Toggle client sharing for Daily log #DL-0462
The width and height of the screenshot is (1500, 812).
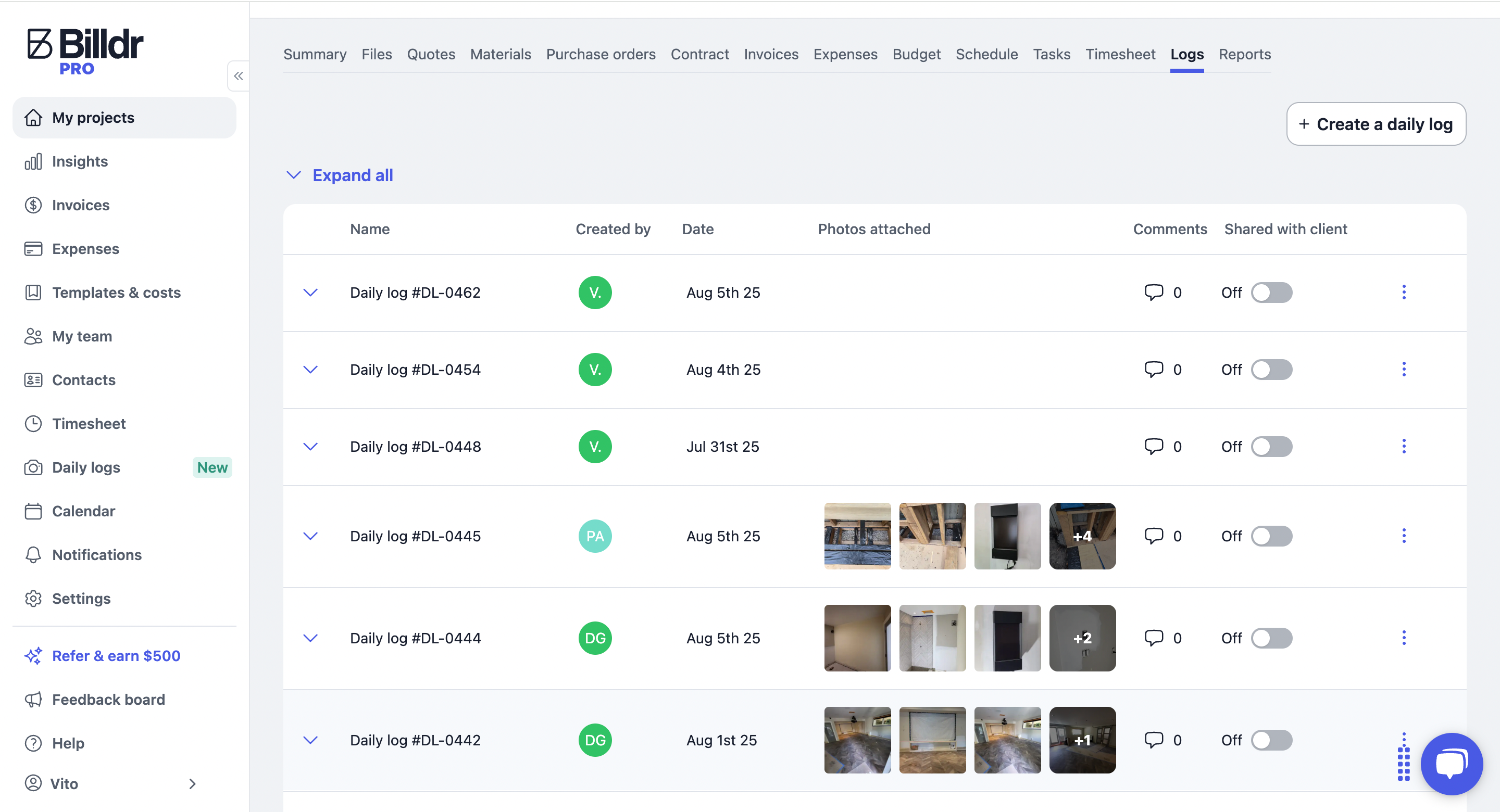1272,292
